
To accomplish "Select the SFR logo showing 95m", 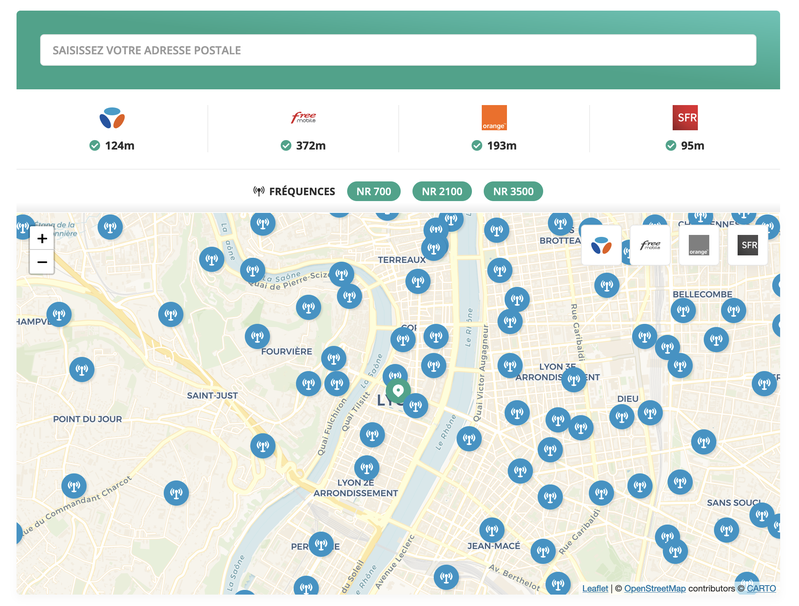I will click(685, 118).
